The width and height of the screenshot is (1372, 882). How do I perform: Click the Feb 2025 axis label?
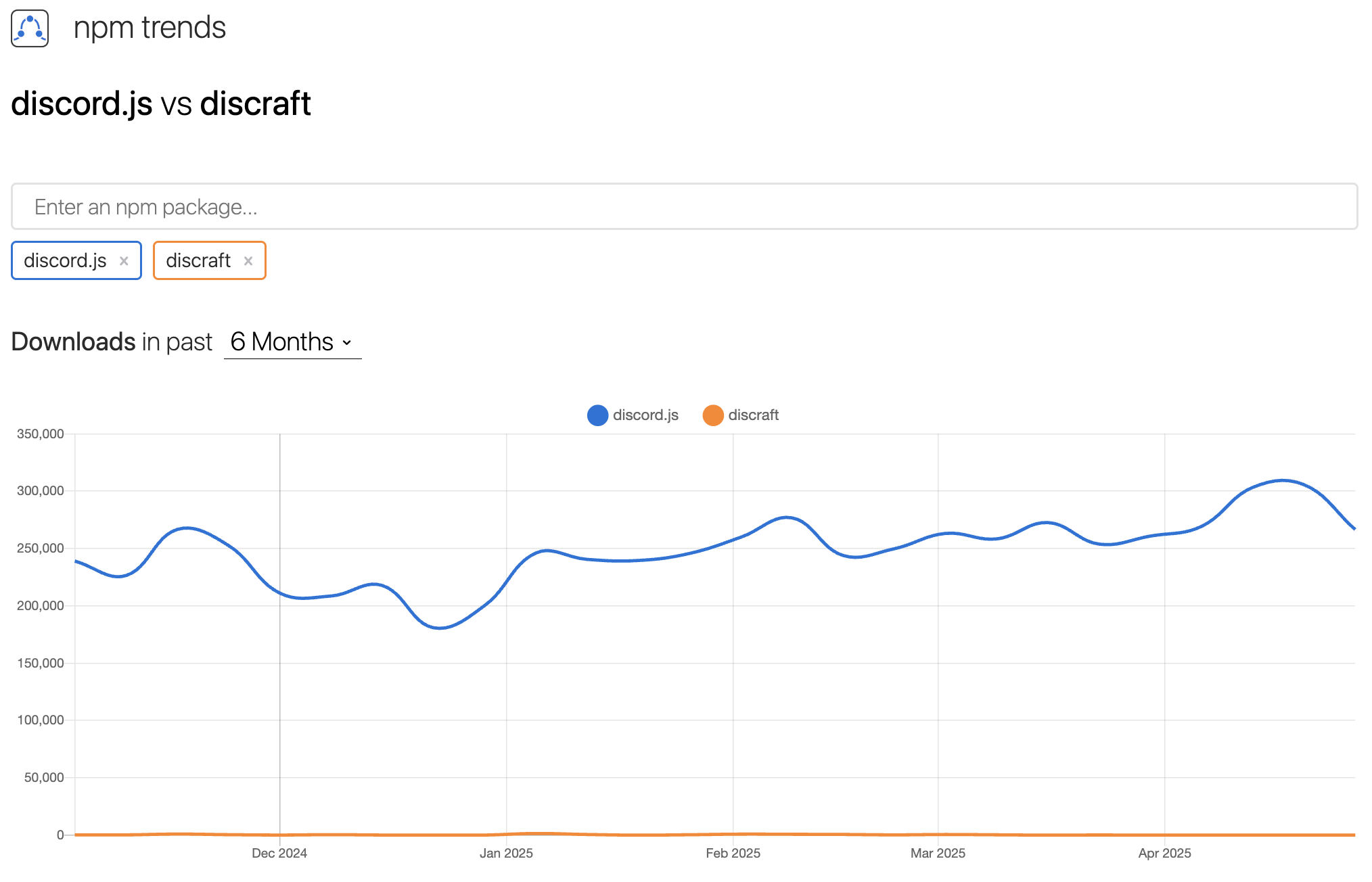coord(733,854)
